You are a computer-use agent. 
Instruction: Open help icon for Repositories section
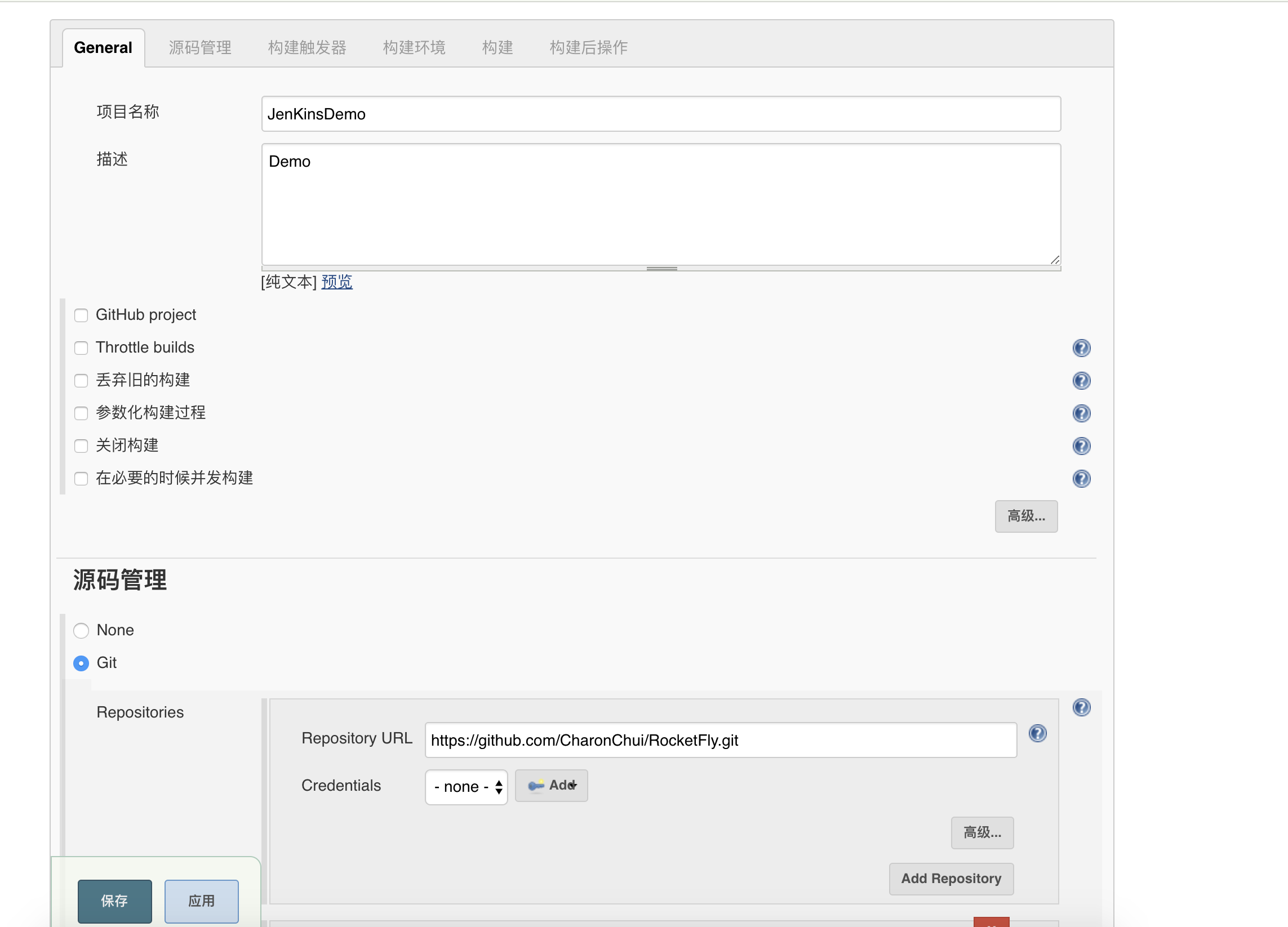click(1081, 707)
